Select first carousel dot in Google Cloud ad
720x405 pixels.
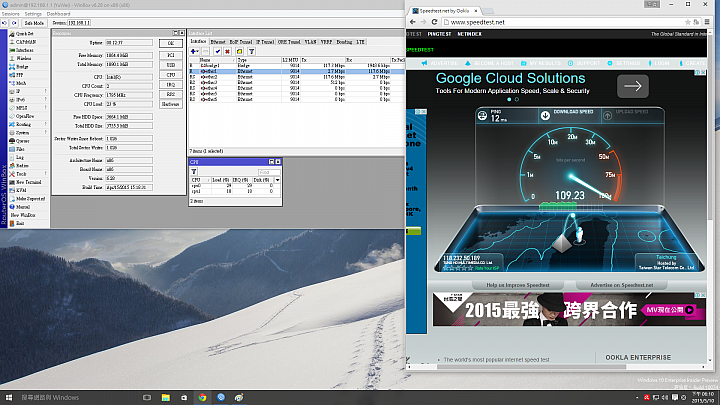point(509,99)
